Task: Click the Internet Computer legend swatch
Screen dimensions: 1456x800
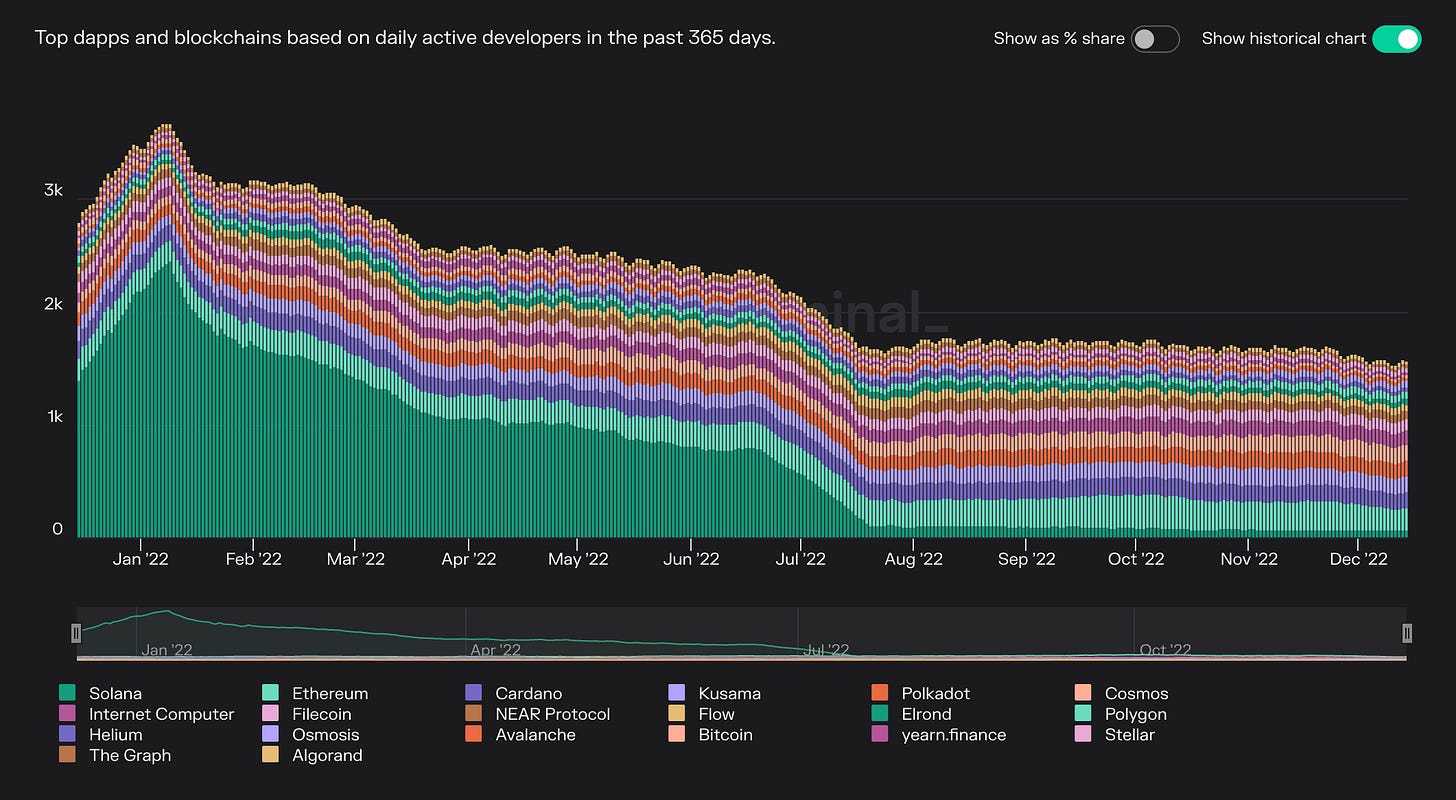Action: tap(68, 714)
